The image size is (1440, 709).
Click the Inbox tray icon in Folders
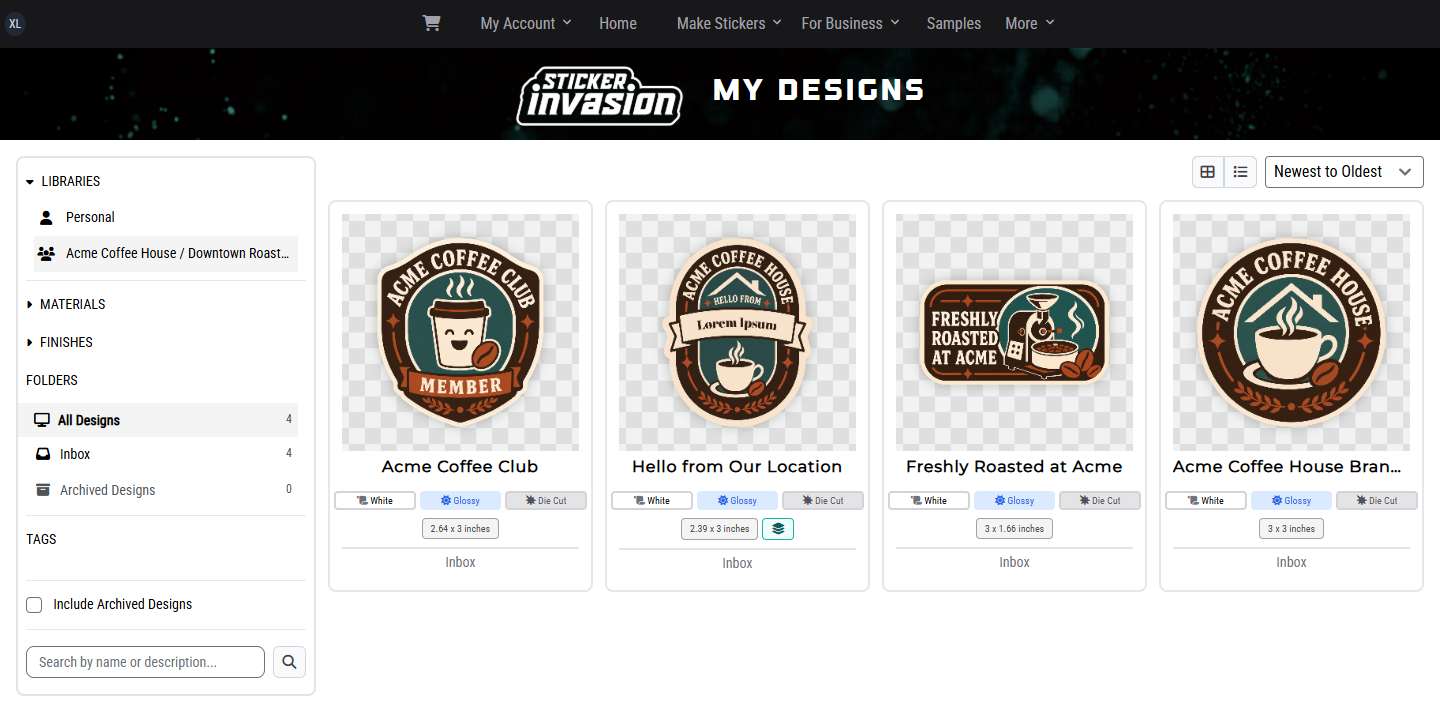click(x=43, y=454)
